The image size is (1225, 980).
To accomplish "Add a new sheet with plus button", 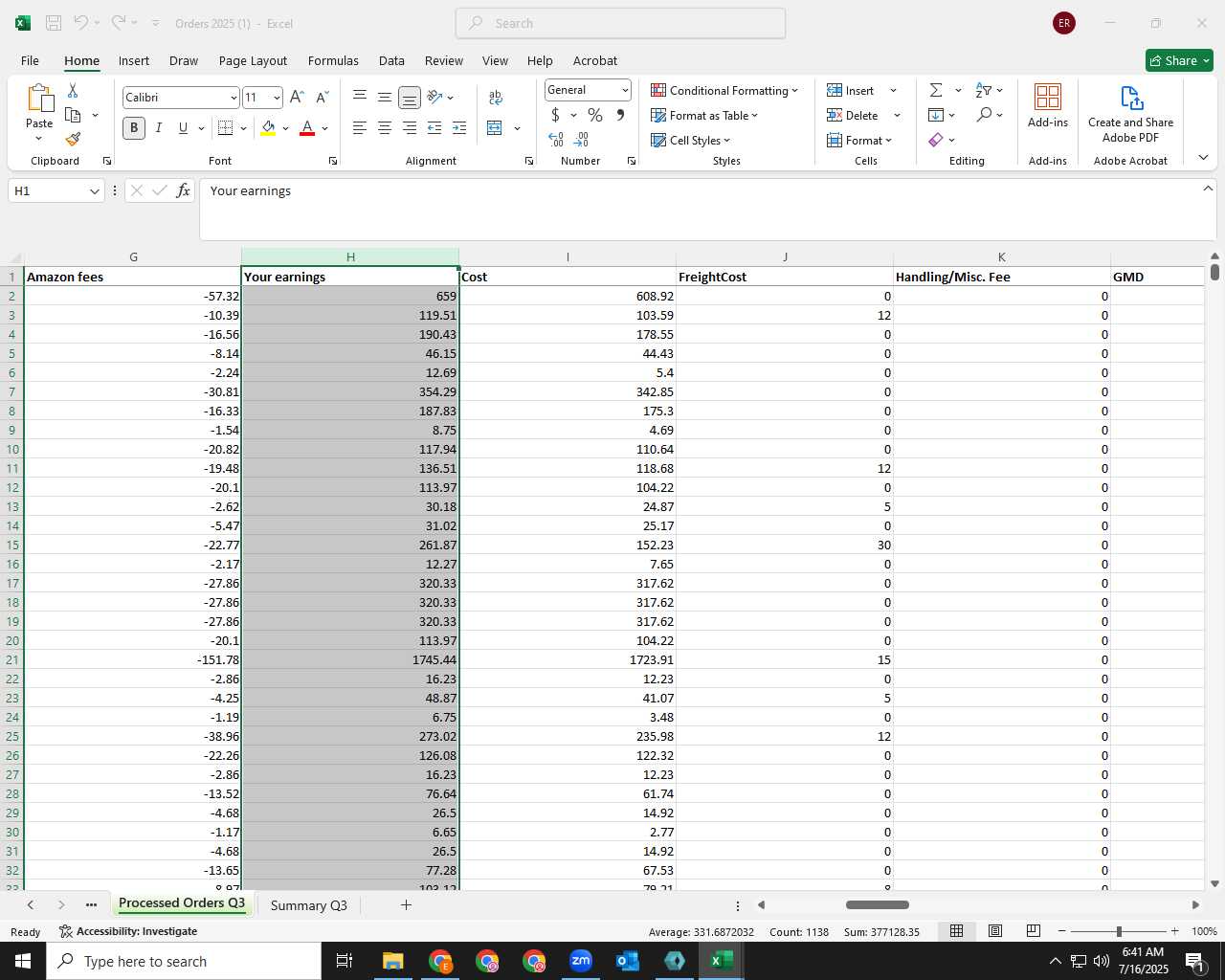I will point(406,904).
